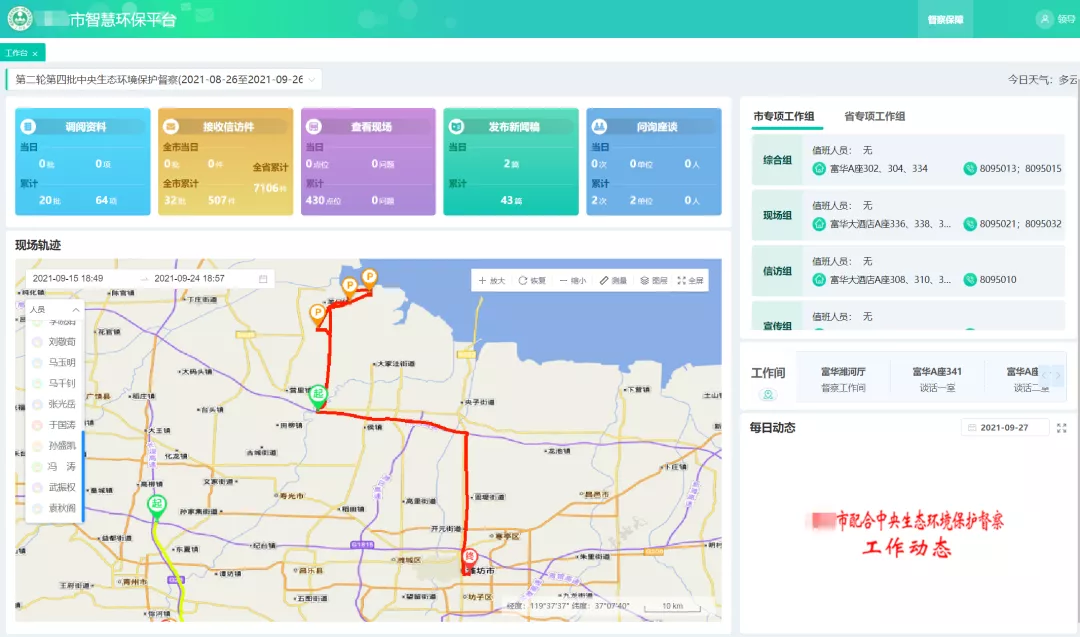Show previous workroom with left arrow

pos(1045,375)
